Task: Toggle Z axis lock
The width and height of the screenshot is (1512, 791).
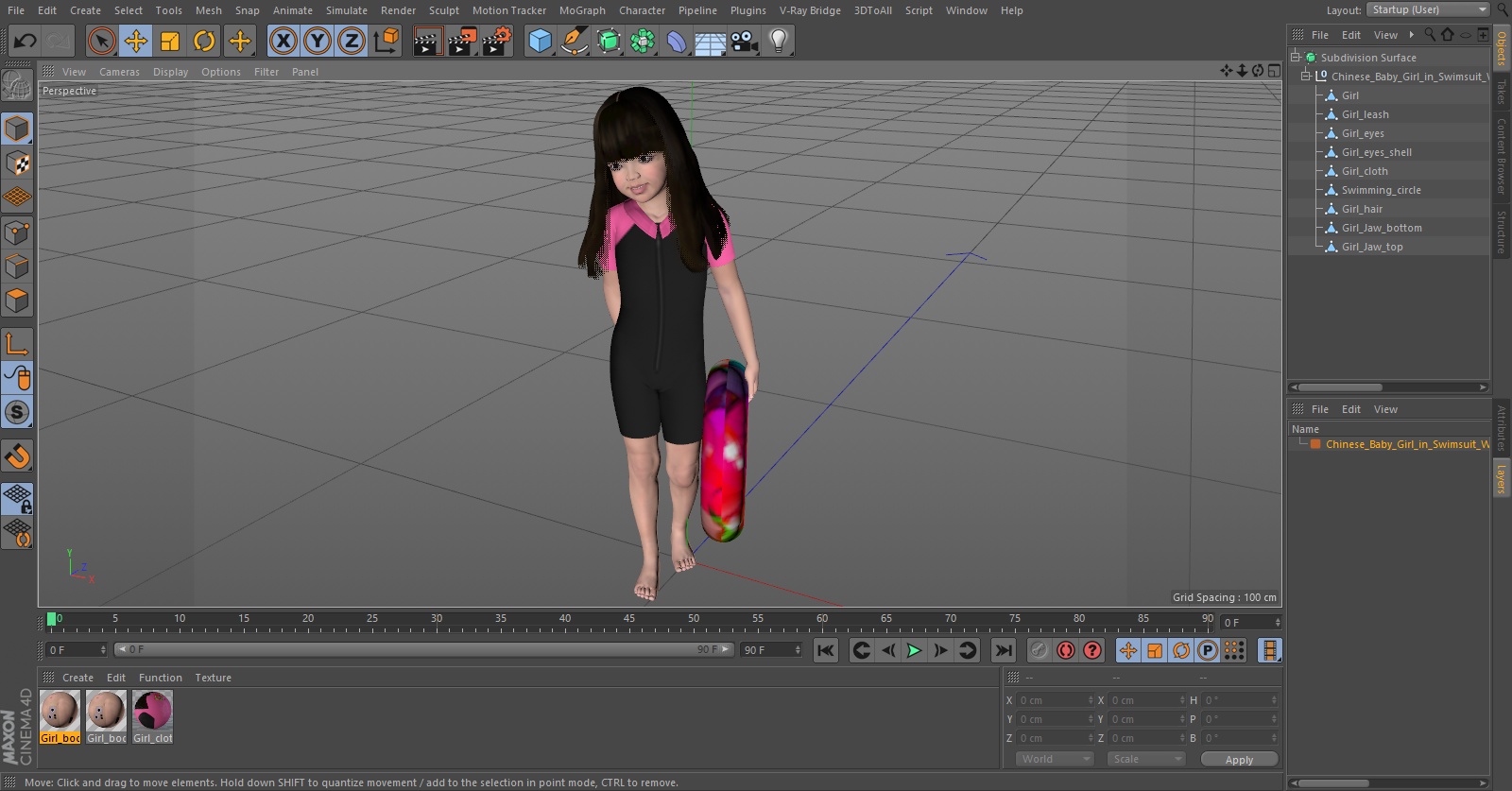Action: 352,41
